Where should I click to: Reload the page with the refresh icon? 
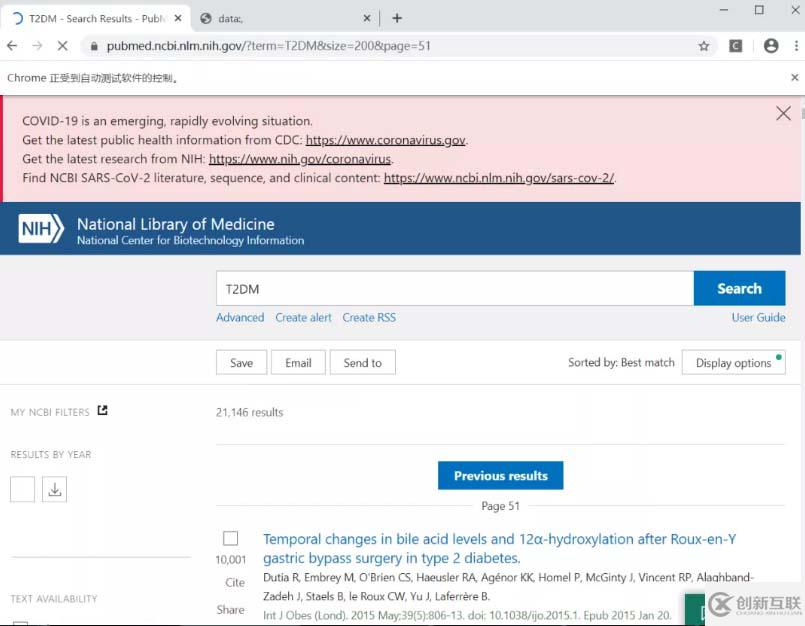coord(62,45)
